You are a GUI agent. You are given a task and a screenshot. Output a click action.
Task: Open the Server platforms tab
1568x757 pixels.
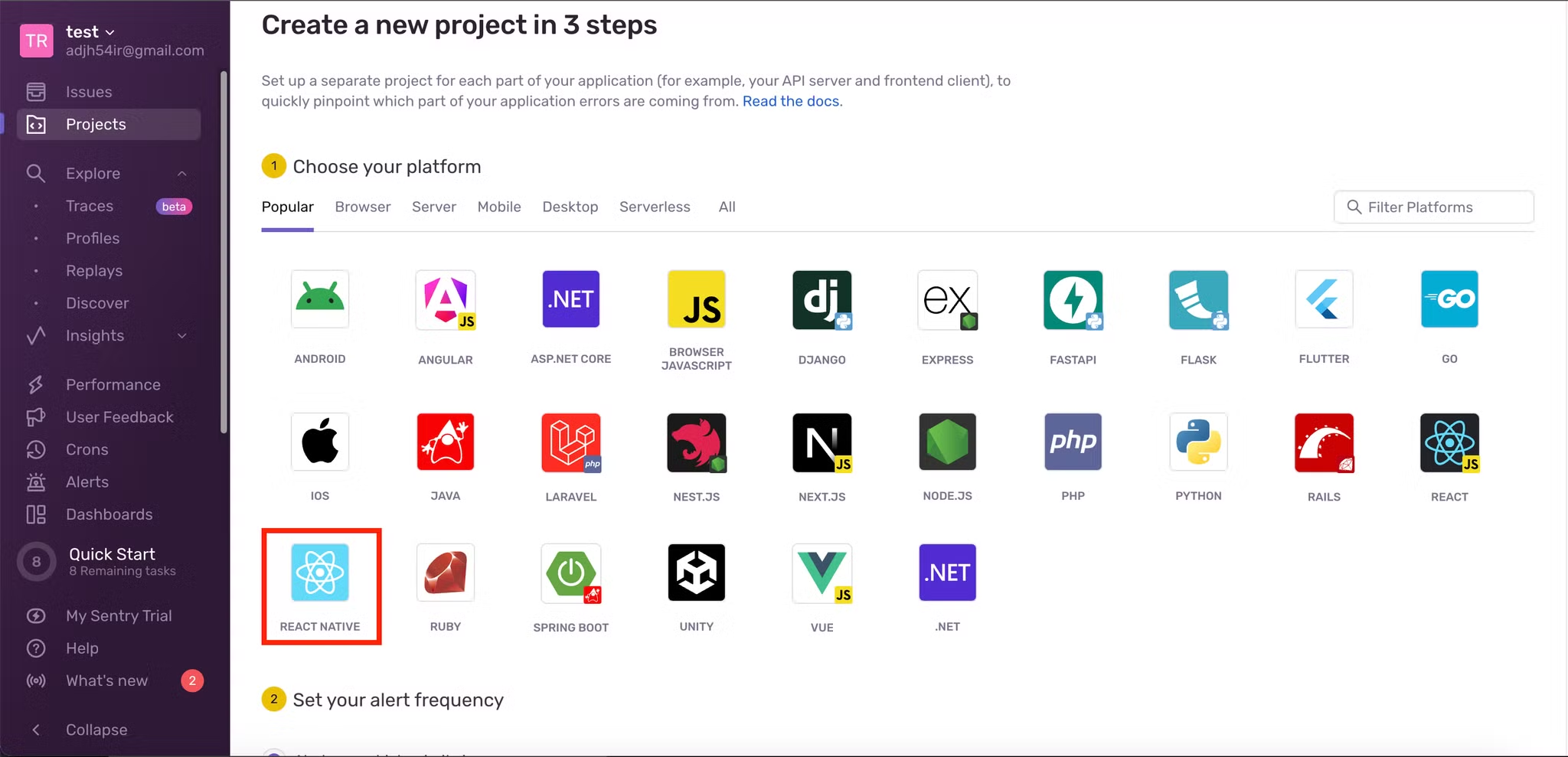point(434,207)
